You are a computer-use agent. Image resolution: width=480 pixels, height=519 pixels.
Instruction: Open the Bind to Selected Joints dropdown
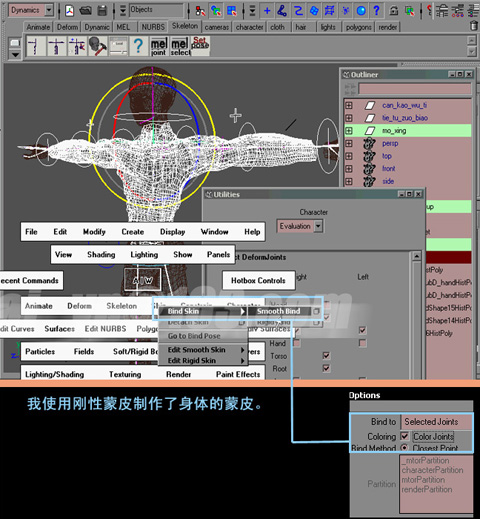pyautogui.click(x=437, y=422)
